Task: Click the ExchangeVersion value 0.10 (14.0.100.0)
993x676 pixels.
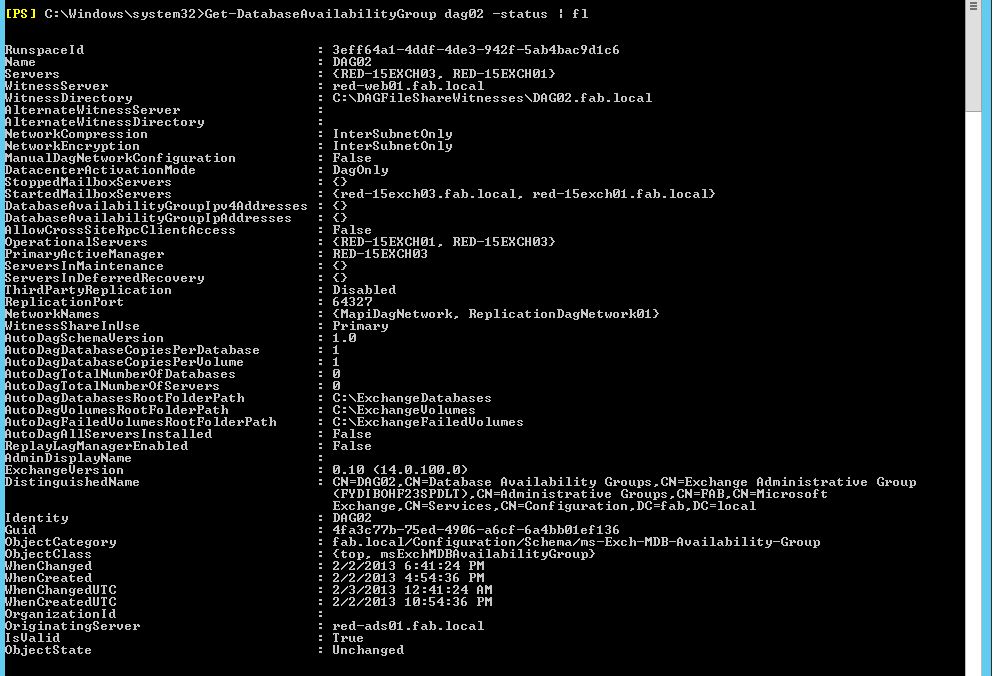Action: [x=400, y=470]
